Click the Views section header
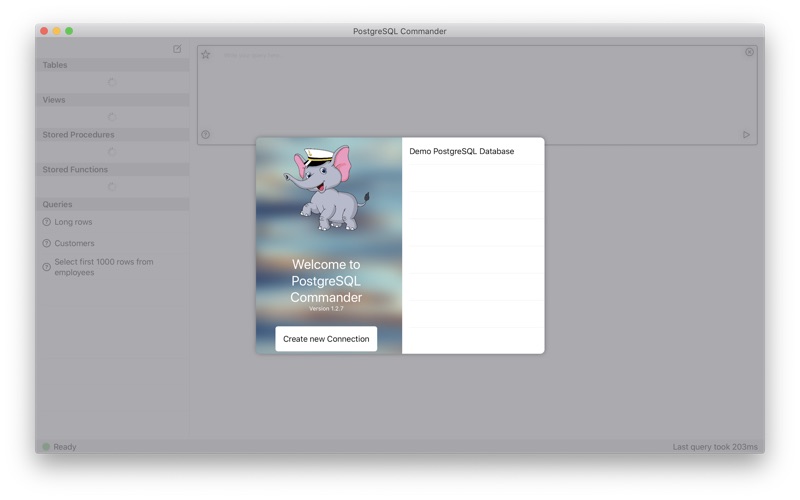 point(112,99)
